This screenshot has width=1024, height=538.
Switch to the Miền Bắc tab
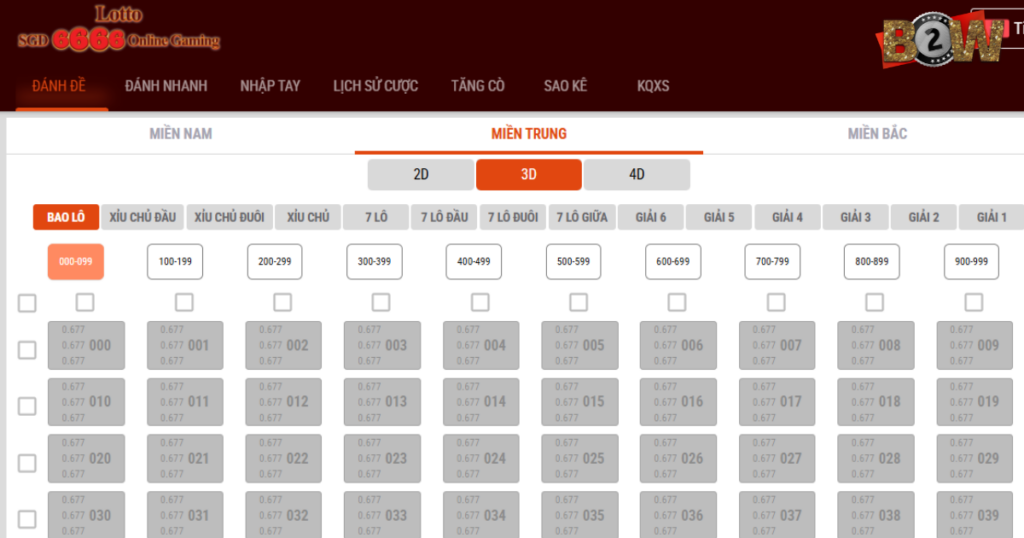click(x=877, y=133)
